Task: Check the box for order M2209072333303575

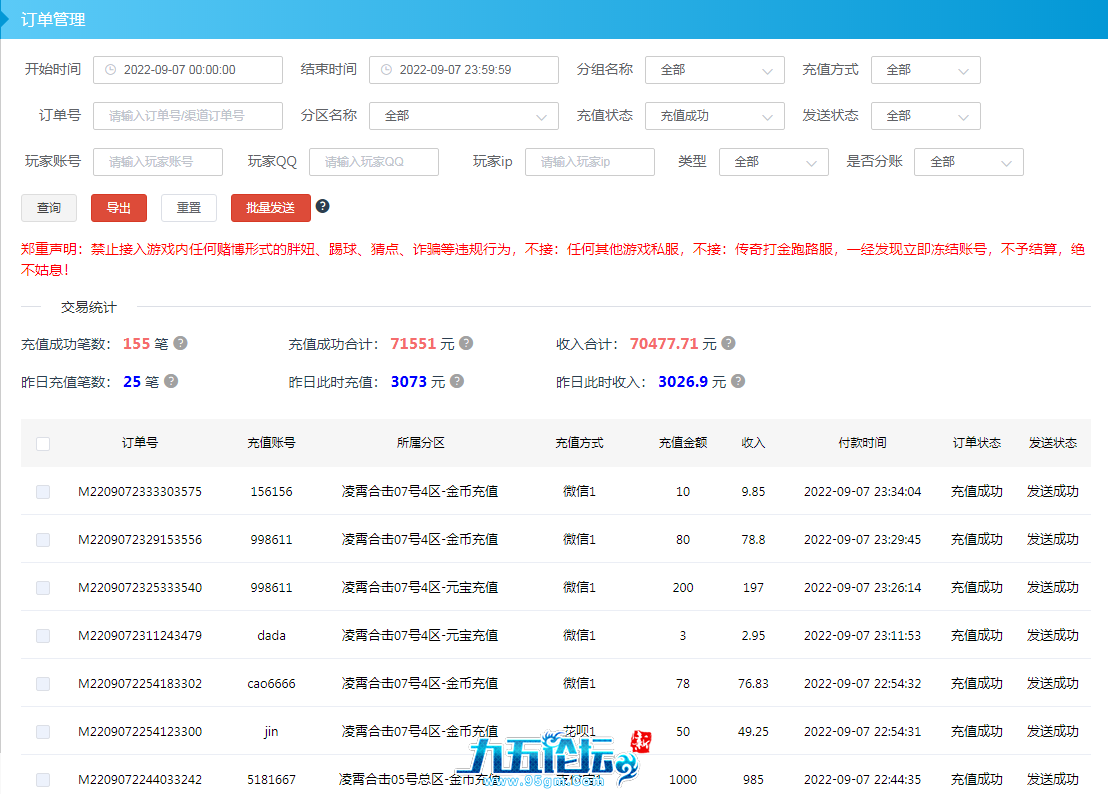Action: [43, 491]
